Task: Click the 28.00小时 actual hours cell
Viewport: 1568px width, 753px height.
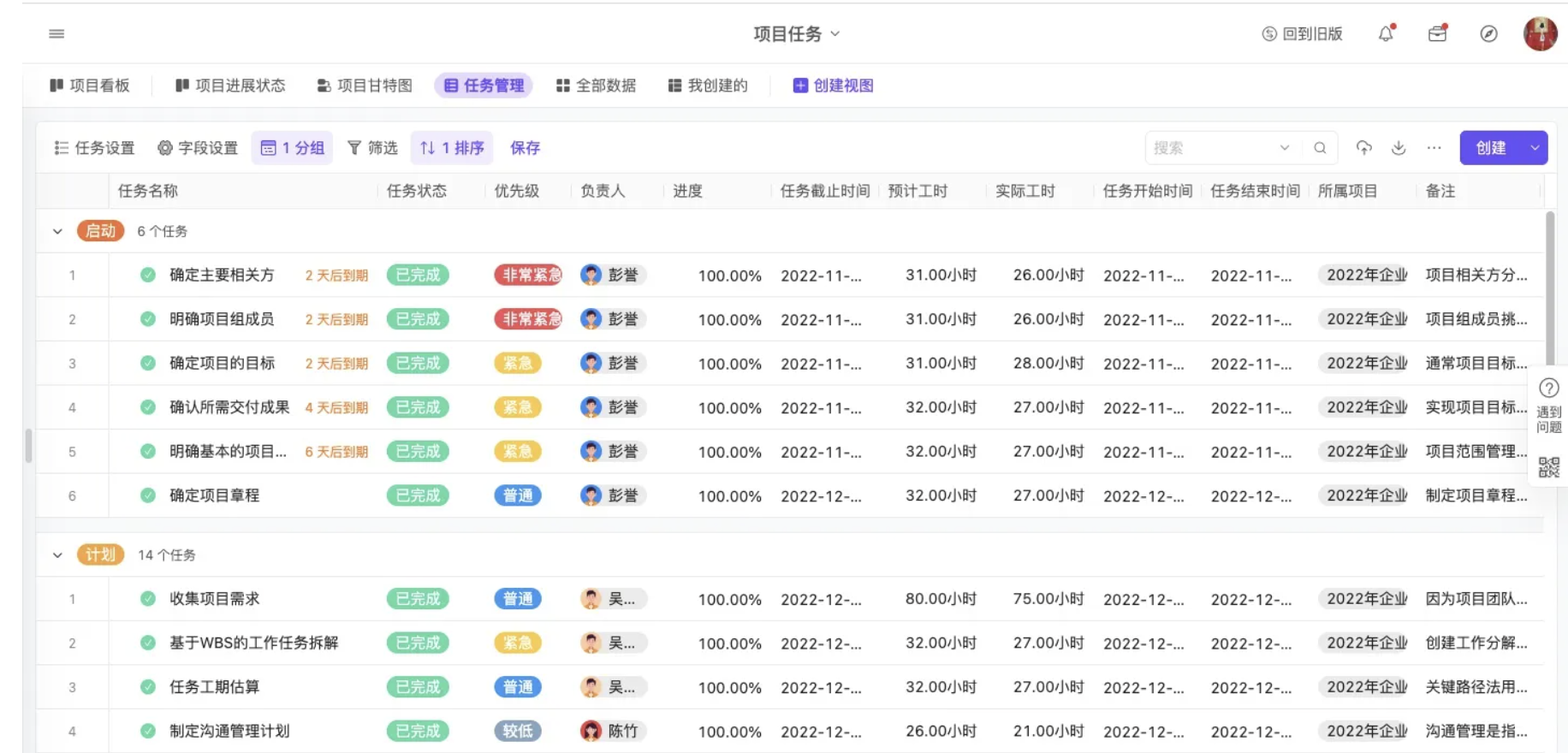Action: pos(1048,363)
